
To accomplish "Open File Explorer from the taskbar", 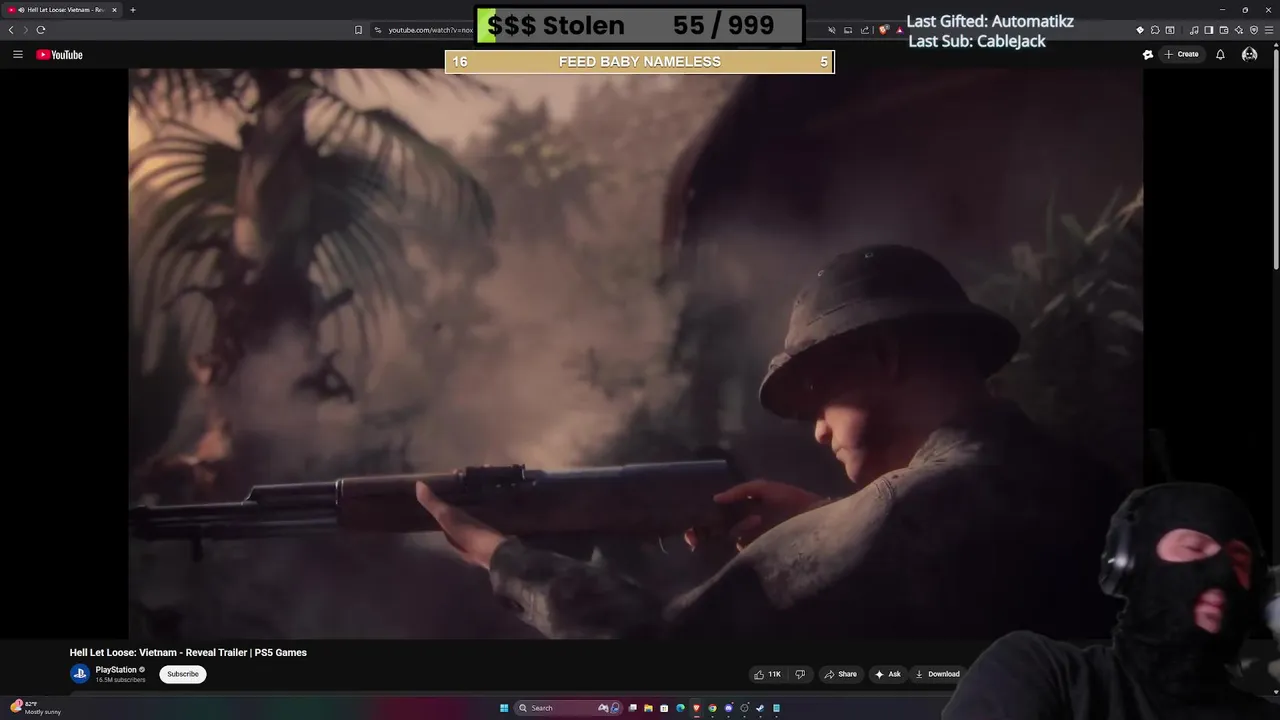I will coord(648,708).
